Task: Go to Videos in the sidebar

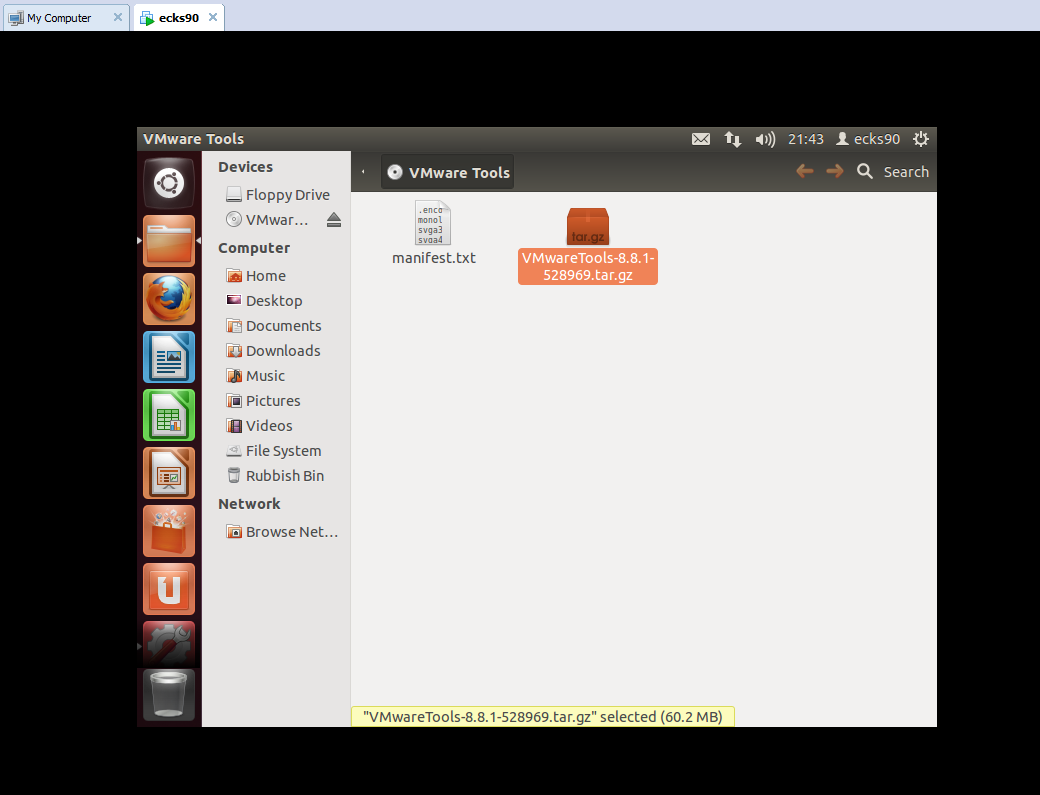Action: pos(259,426)
